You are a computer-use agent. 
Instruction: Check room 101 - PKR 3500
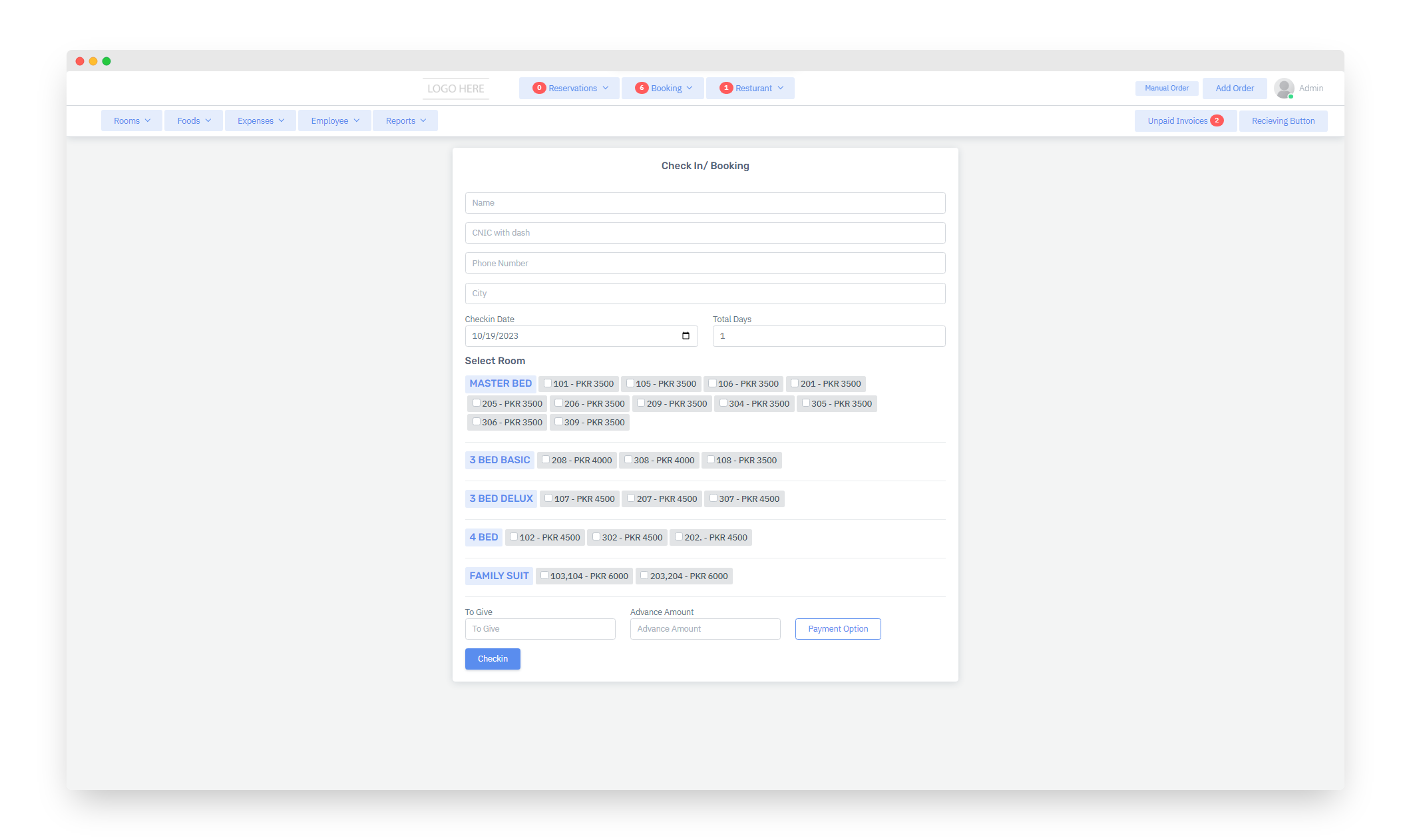(548, 383)
